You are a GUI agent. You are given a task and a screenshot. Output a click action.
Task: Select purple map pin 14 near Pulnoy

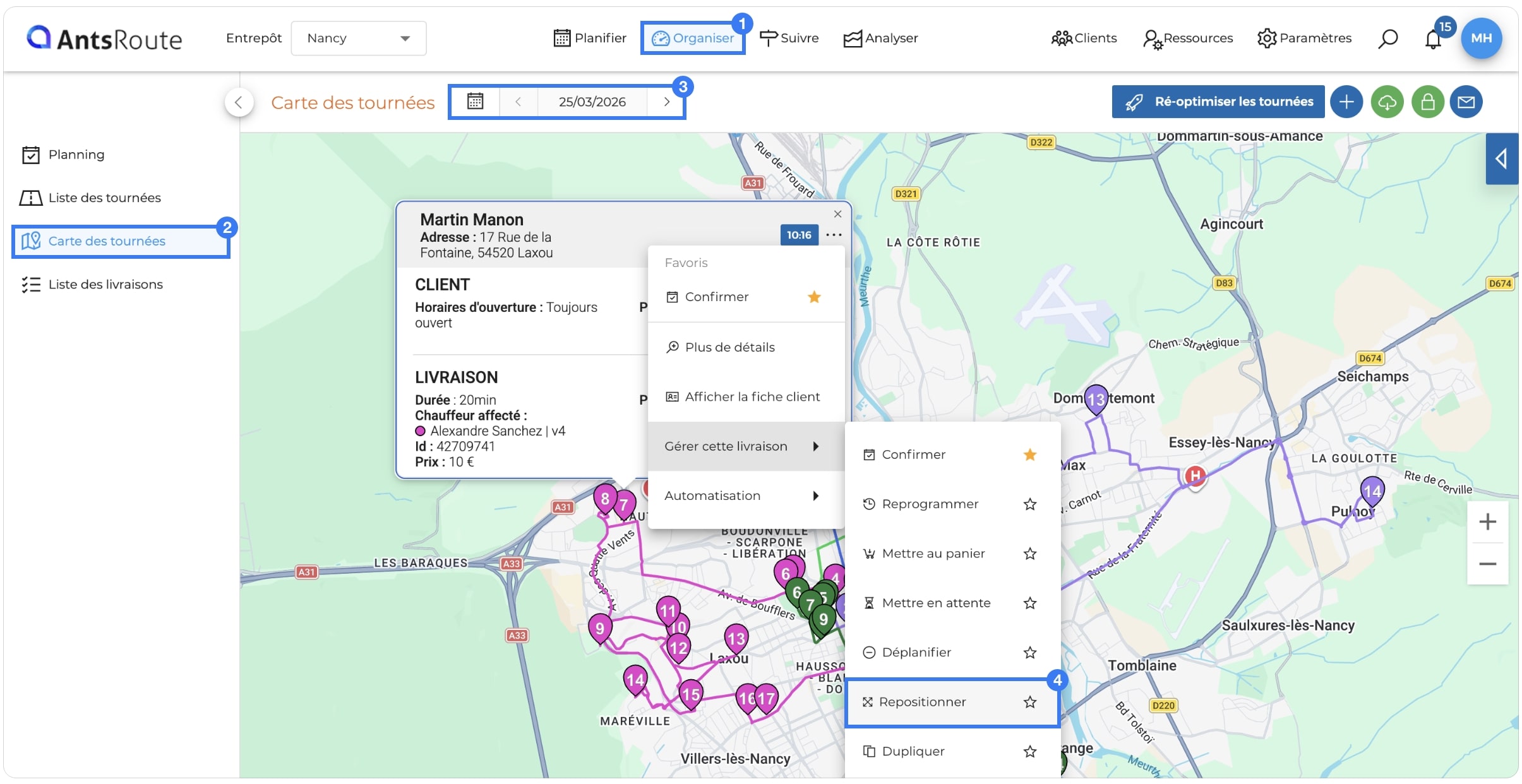coord(1372,491)
